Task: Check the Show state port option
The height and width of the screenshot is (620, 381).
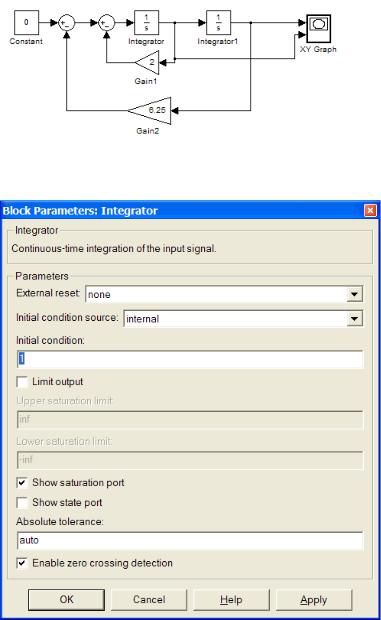Action: (22, 503)
